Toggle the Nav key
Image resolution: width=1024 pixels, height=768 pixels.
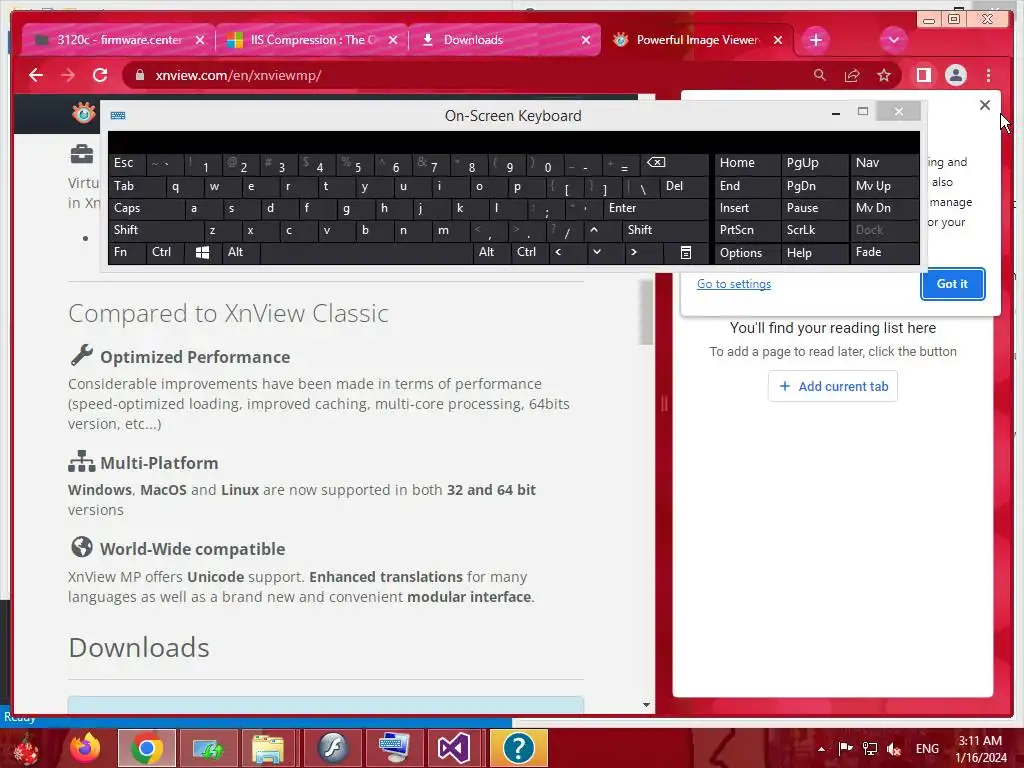[x=884, y=163]
